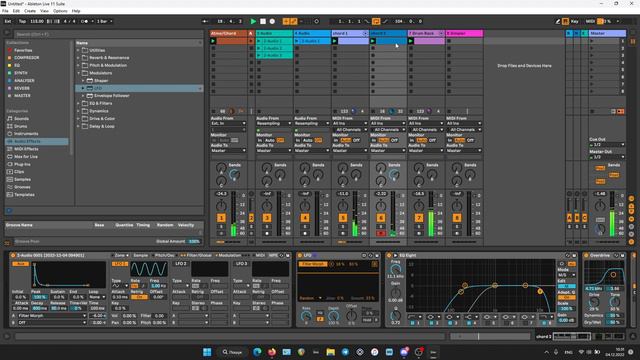Expand the Delay & Loop folder
Screen dimensions: 640x360
78,127
